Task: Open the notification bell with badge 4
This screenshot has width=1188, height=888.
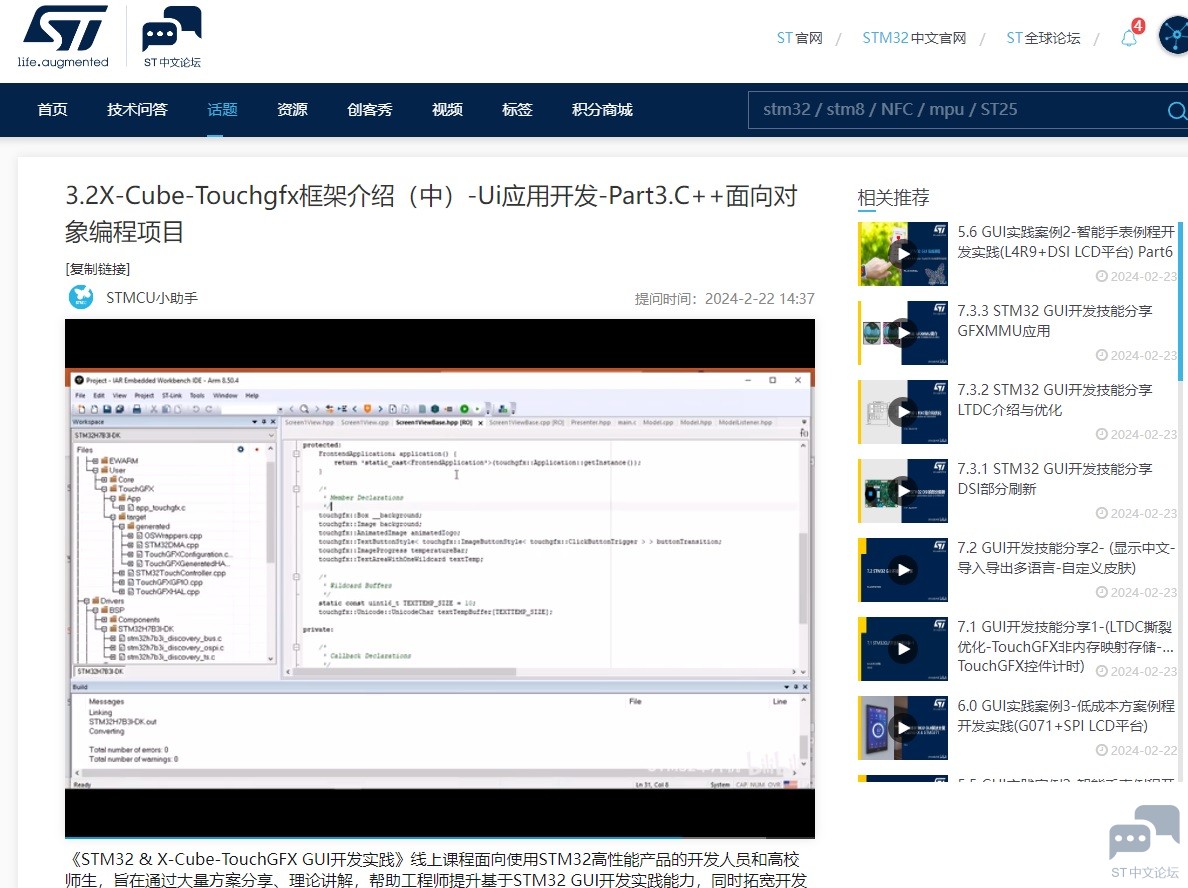Action: click(x=1130, y=35)
